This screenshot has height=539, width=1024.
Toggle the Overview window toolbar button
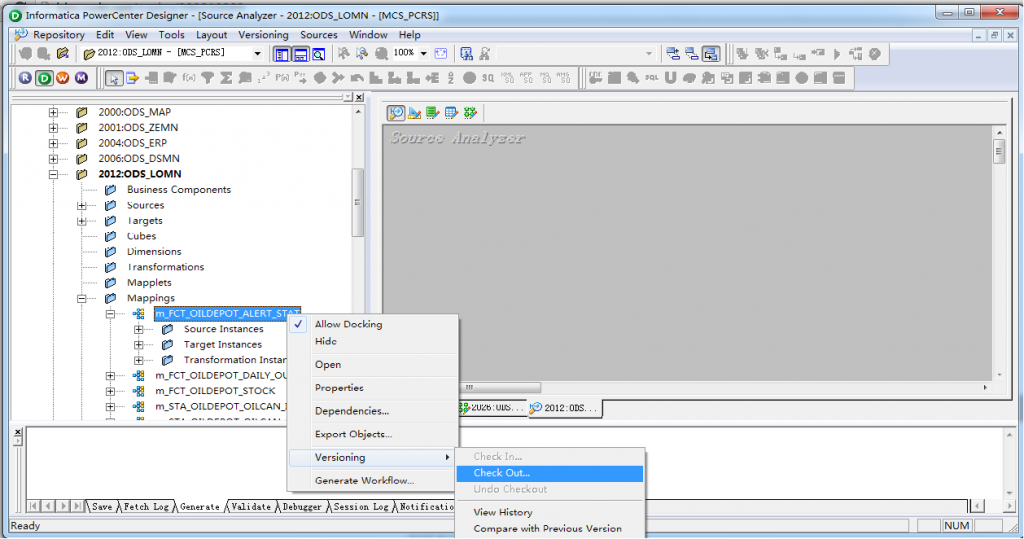point(319,54)
